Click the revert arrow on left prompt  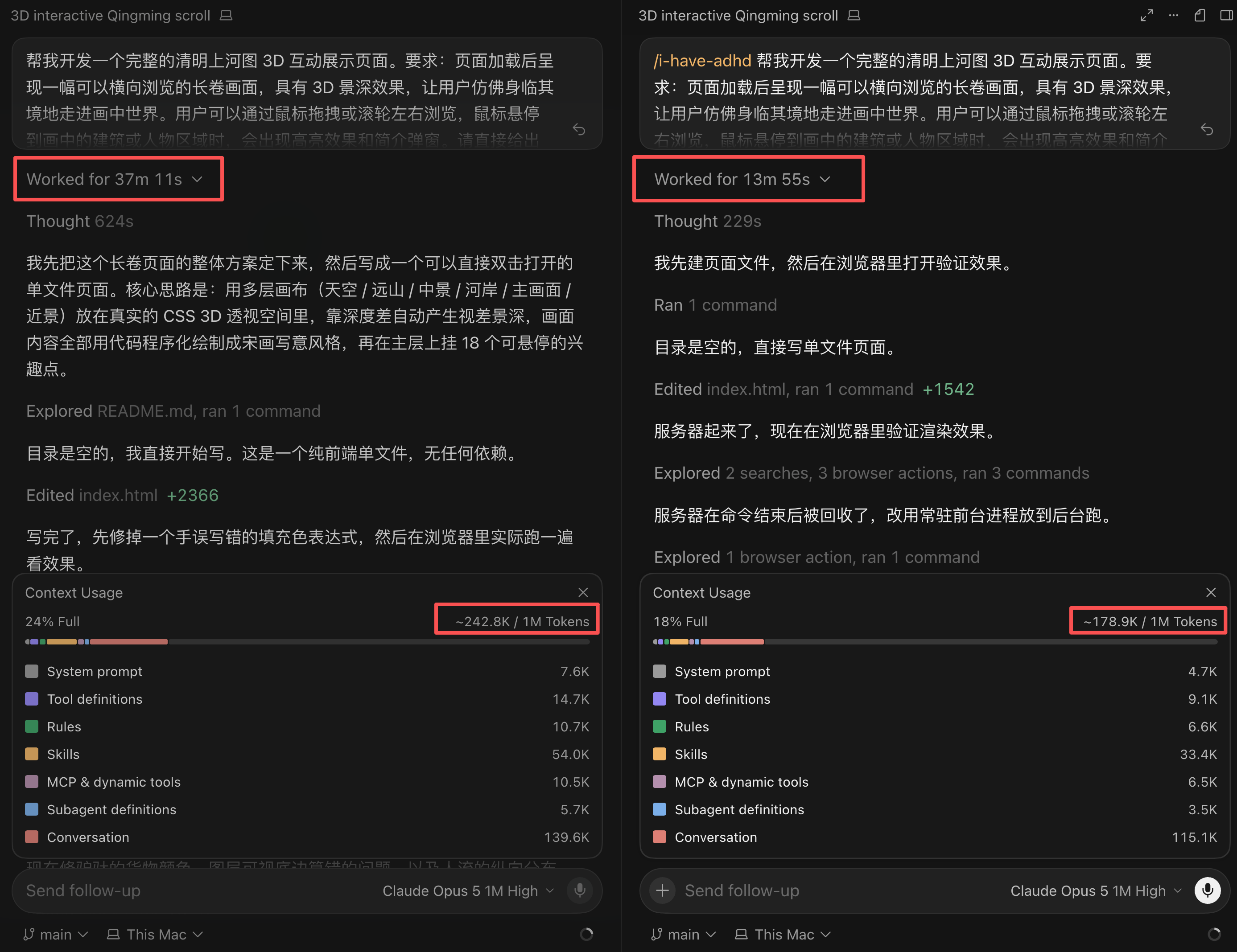578,130
